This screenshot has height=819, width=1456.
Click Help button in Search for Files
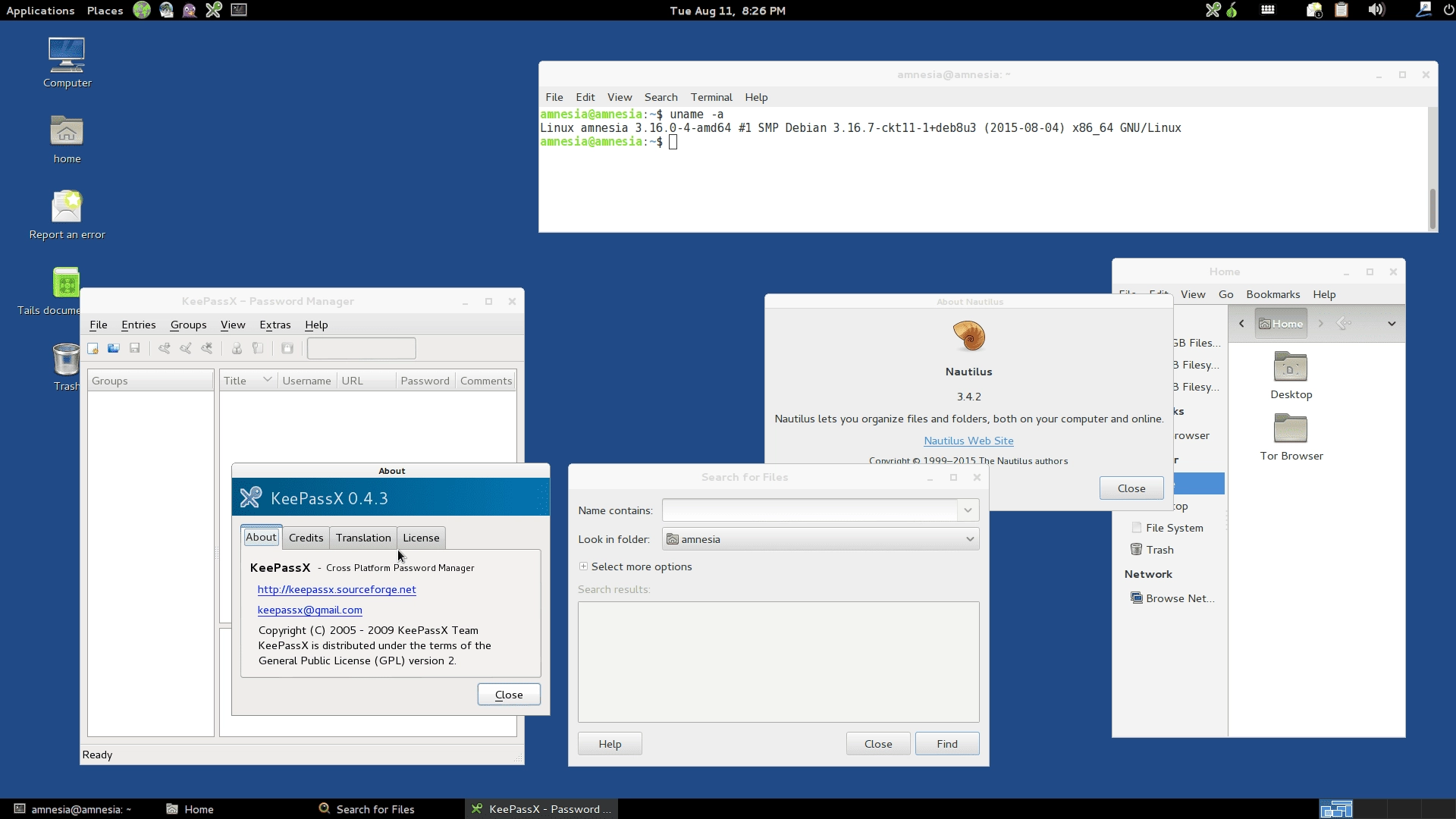pyautogui.click(x=610, y=744)
